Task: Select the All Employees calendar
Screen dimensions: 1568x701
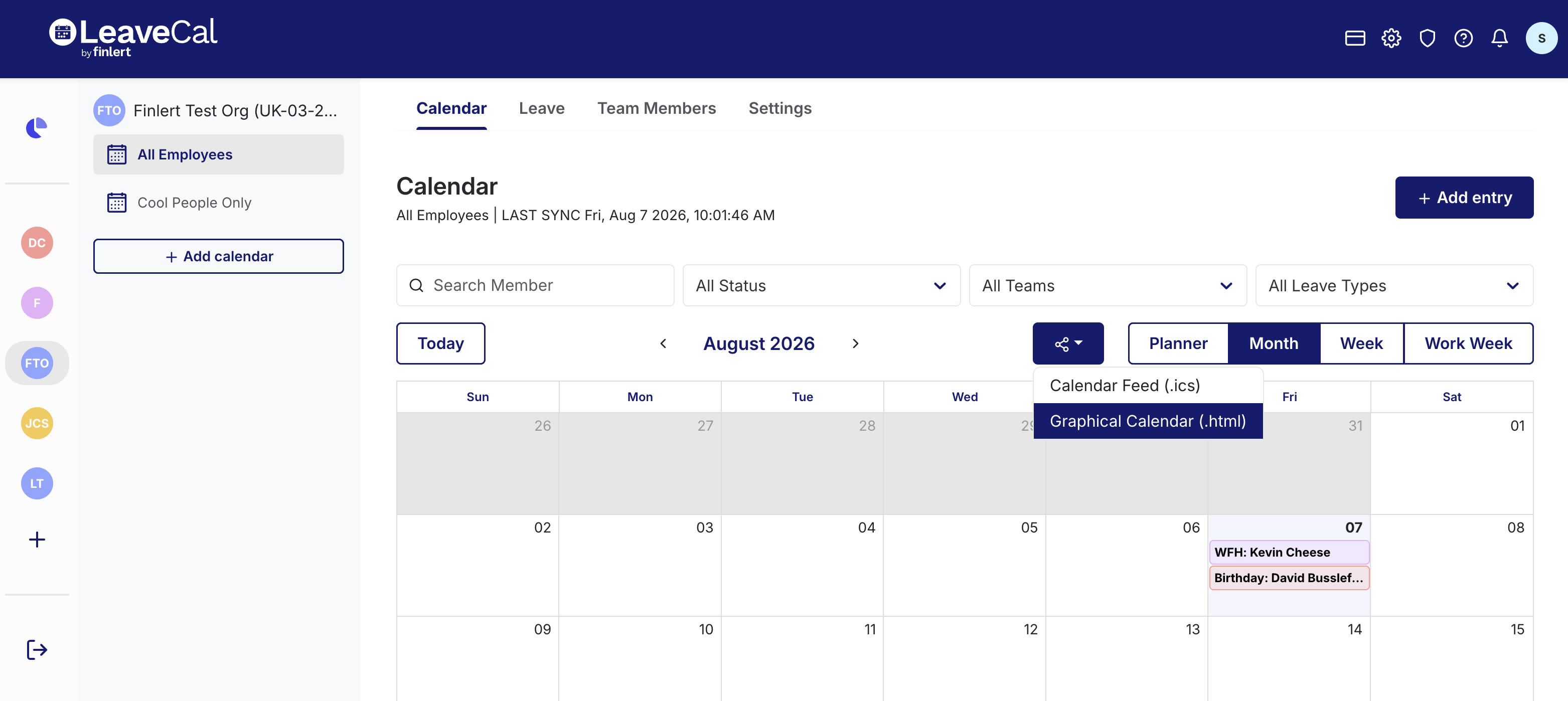Action: pyautogui.click(x=219, y=154)
